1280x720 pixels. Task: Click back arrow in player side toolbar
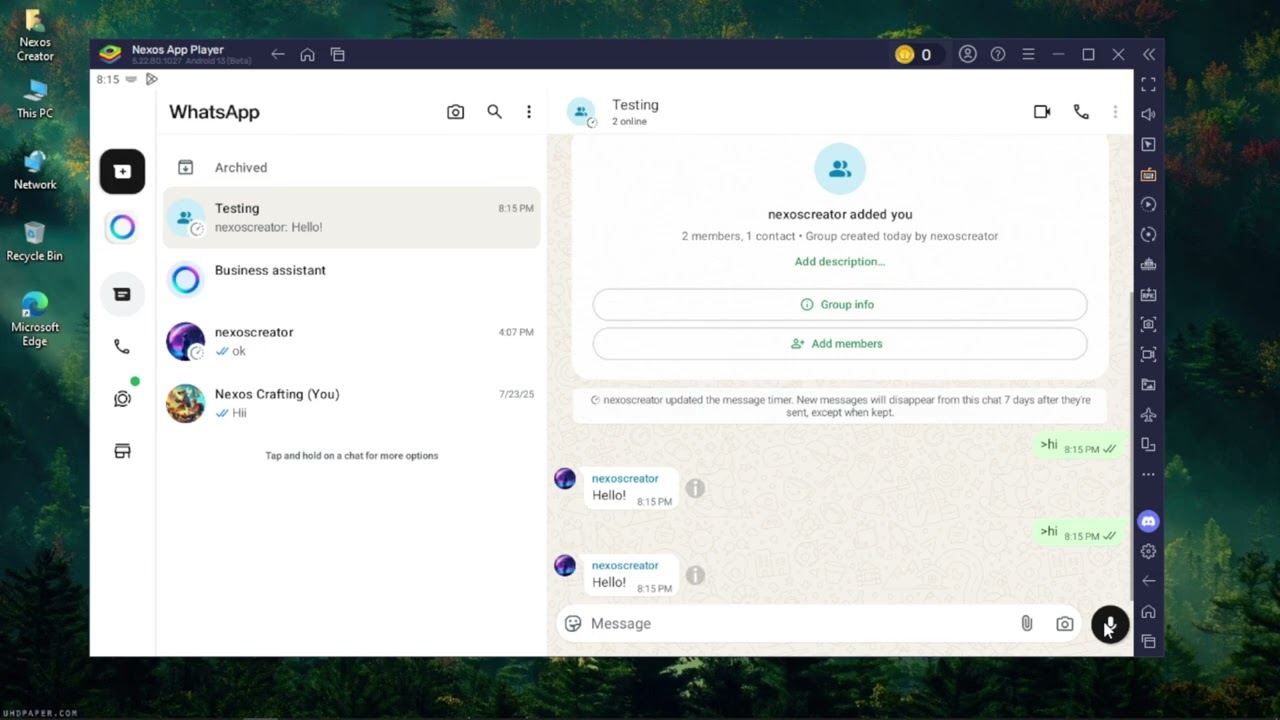[x=1148, y=581]
